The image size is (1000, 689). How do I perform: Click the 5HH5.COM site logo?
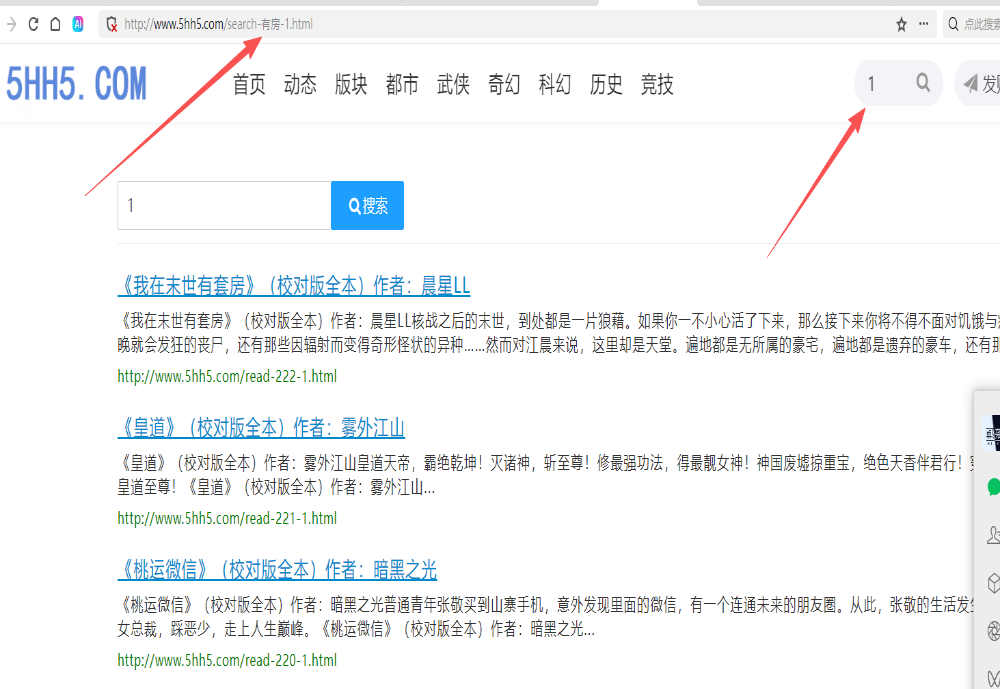coord(77,85)
